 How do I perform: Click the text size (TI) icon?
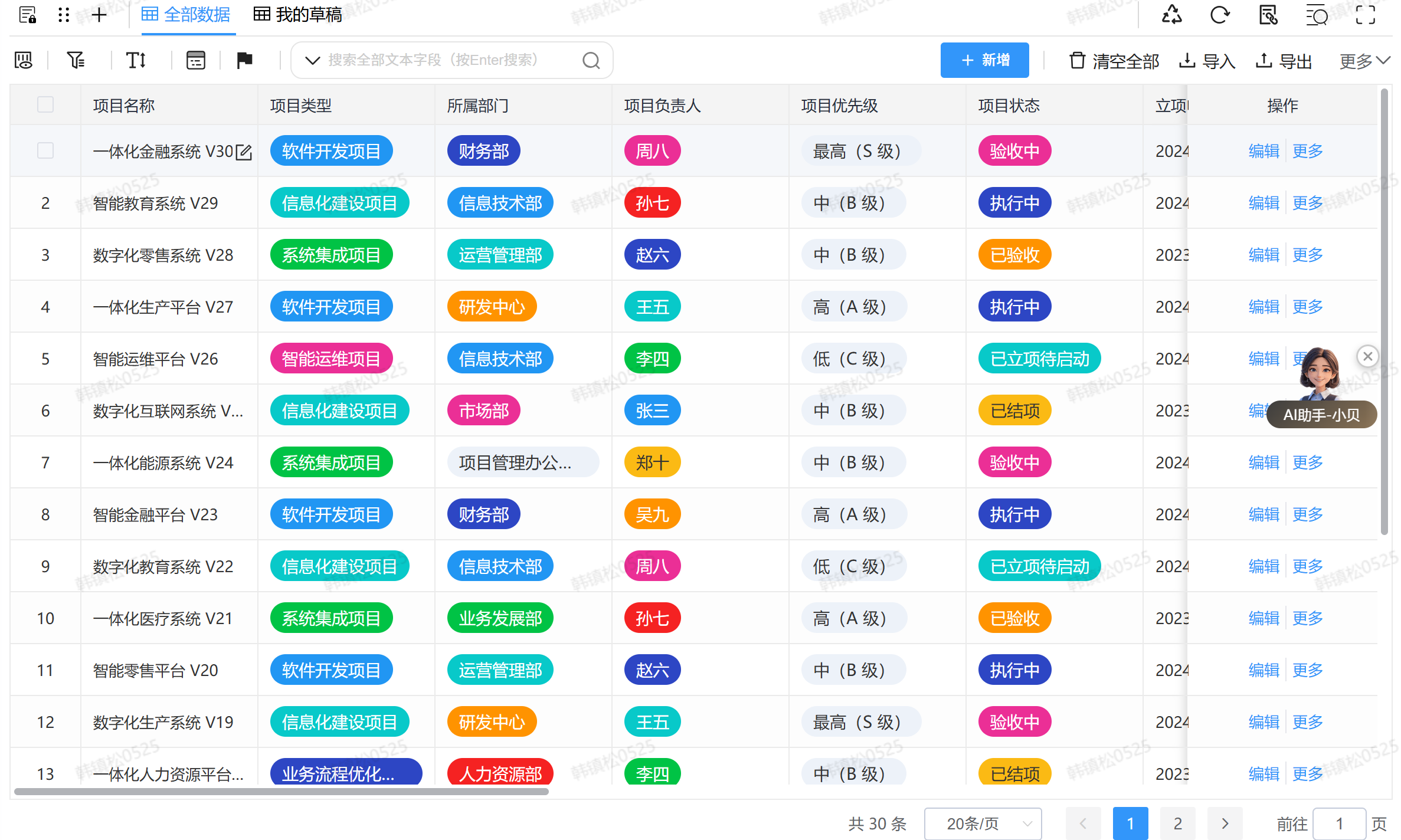pos(136,60)
